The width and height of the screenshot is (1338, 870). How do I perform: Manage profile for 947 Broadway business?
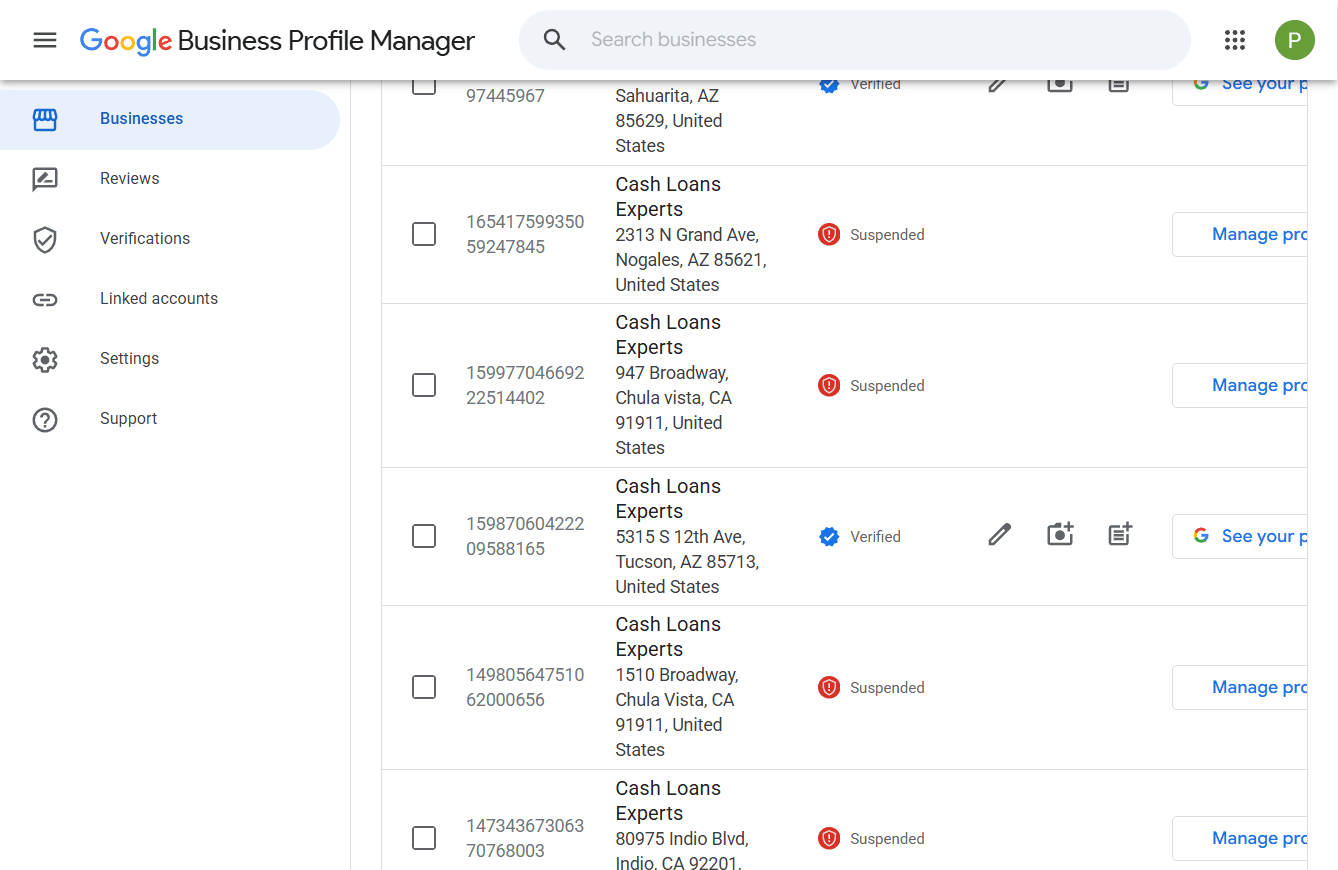tap(1240, 385)
